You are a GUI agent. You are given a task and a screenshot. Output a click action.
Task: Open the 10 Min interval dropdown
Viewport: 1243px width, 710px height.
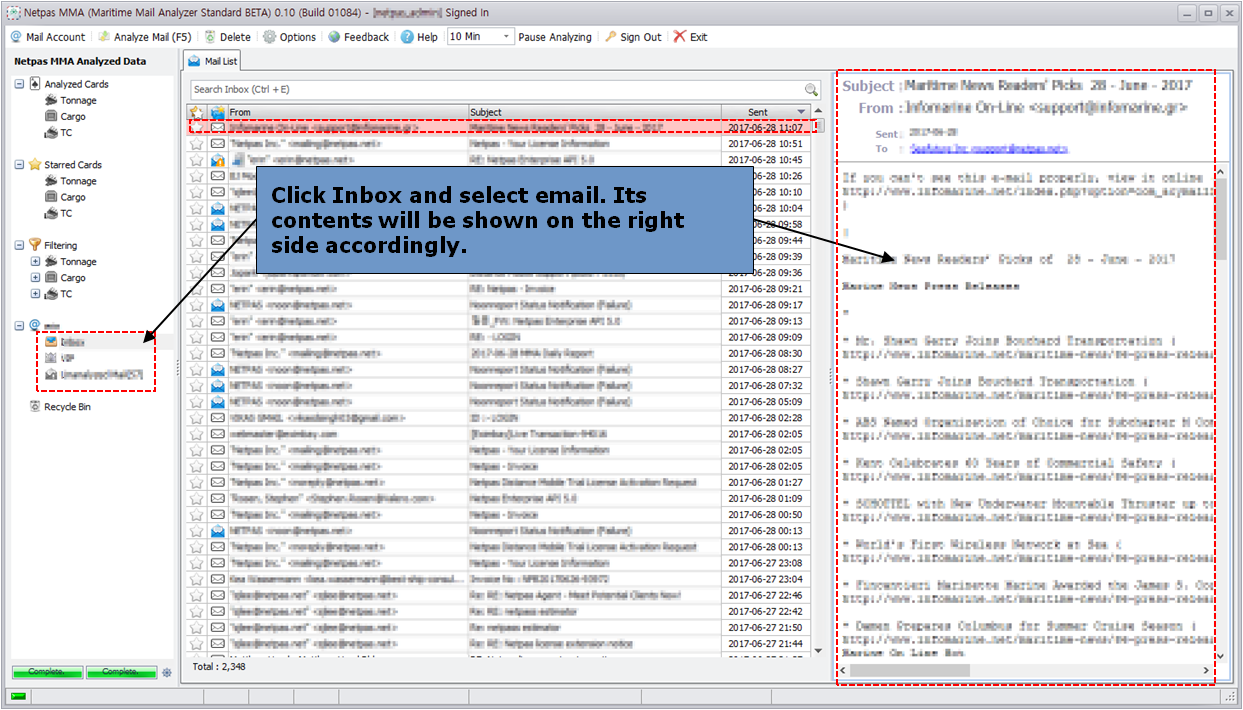(507, 37)
